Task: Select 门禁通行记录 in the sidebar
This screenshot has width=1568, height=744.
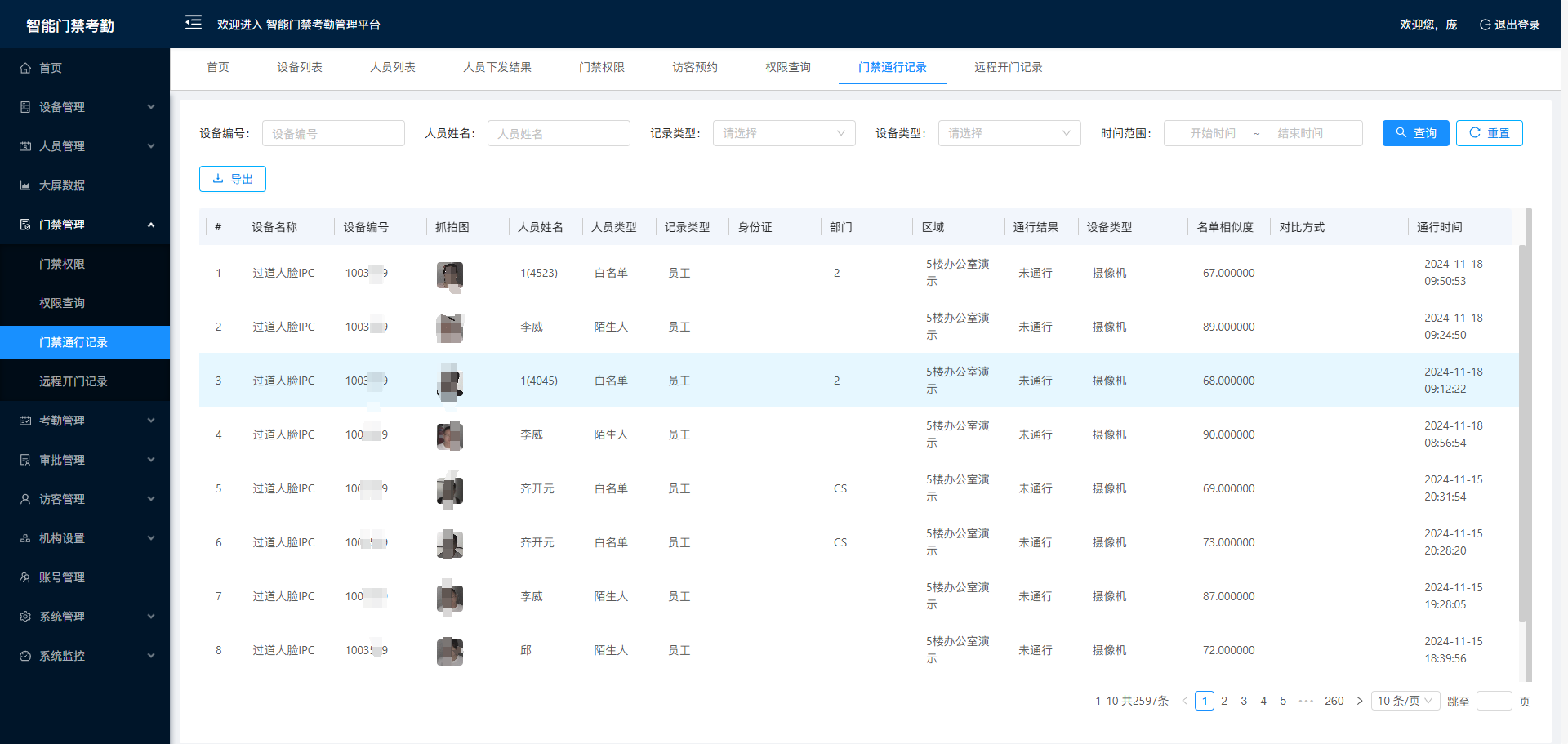Action: [85, 342]
